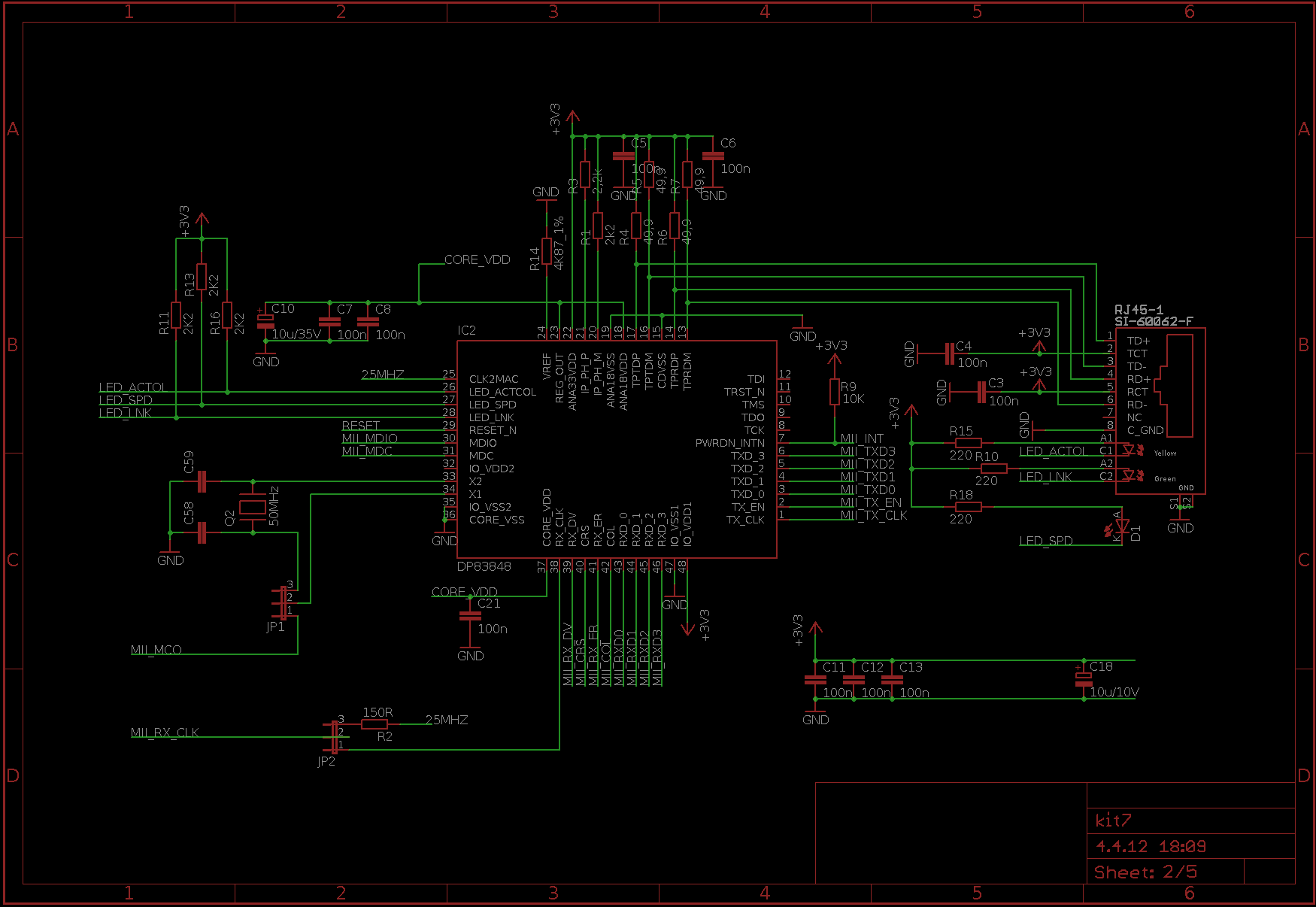Click the RJ45-1 connector symbol
Viewport: 1316px width, 907px height.
tap(1160, 411)
